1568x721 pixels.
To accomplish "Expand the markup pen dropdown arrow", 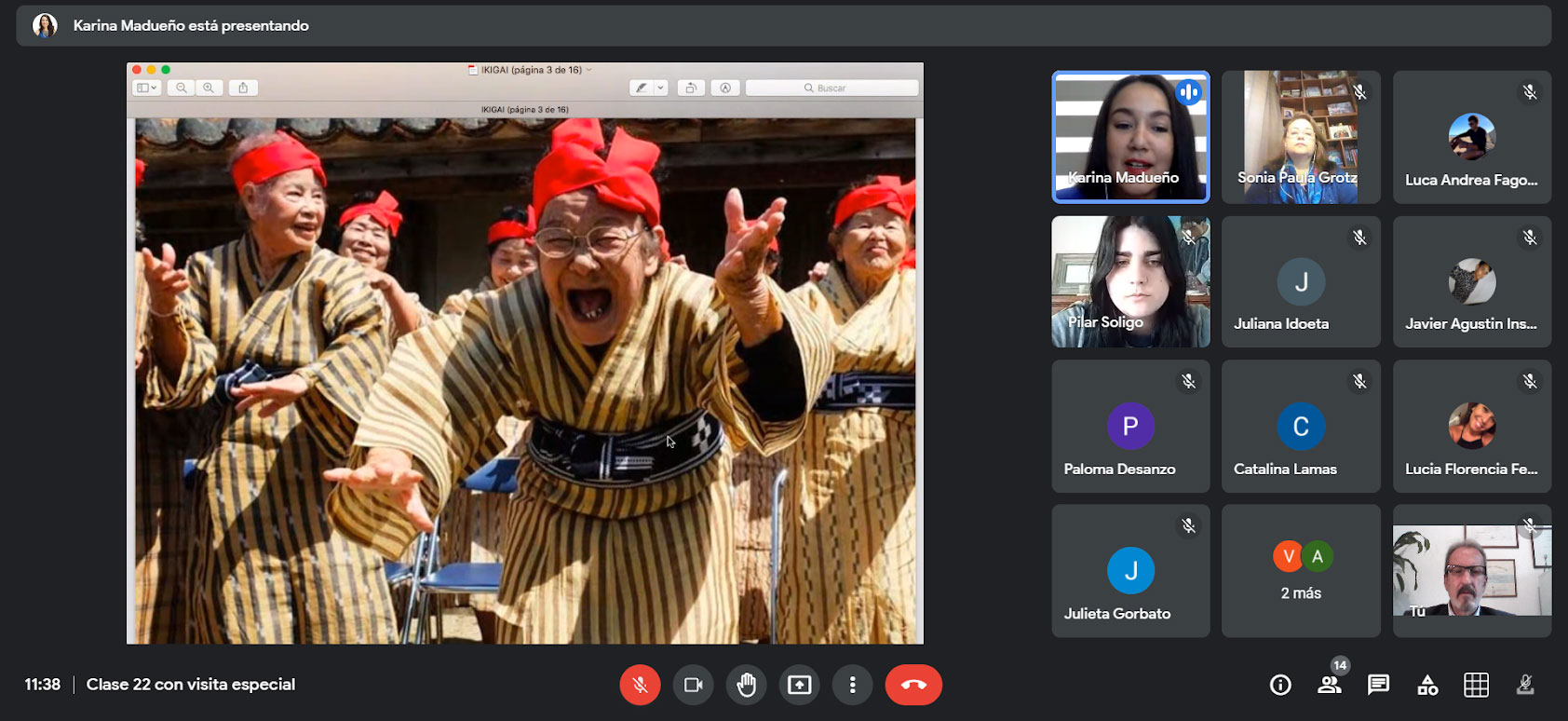I will pyautogui.click(x=661, y=88).
